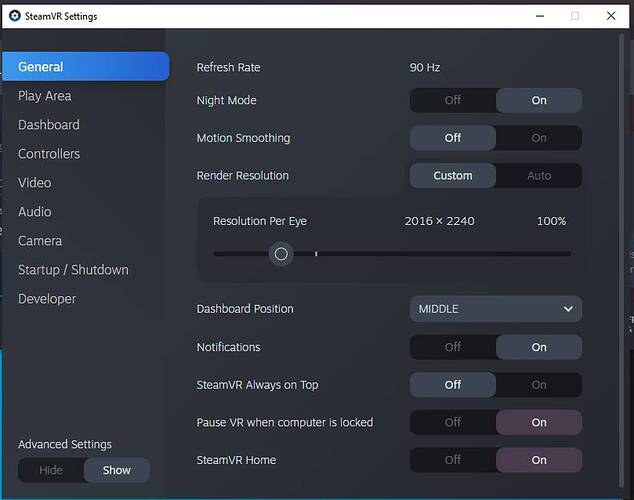The width and height of the screenshot is (634, 500).
Task: Click the SteamVR logo icon in title bar
Action: [15, 16]
